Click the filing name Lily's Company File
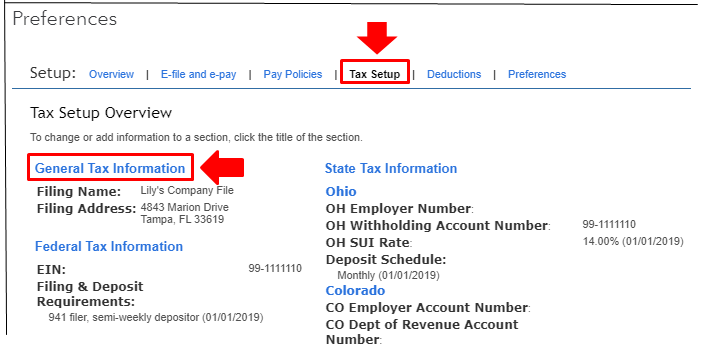The image size is (706, 363). [187, 191]
